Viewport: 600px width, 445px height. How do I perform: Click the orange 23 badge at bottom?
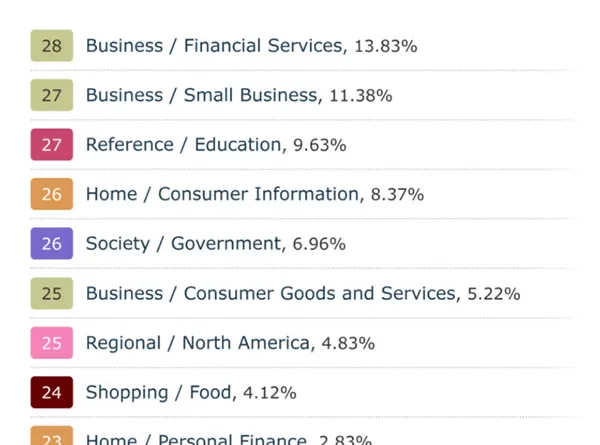click(52, 435)
